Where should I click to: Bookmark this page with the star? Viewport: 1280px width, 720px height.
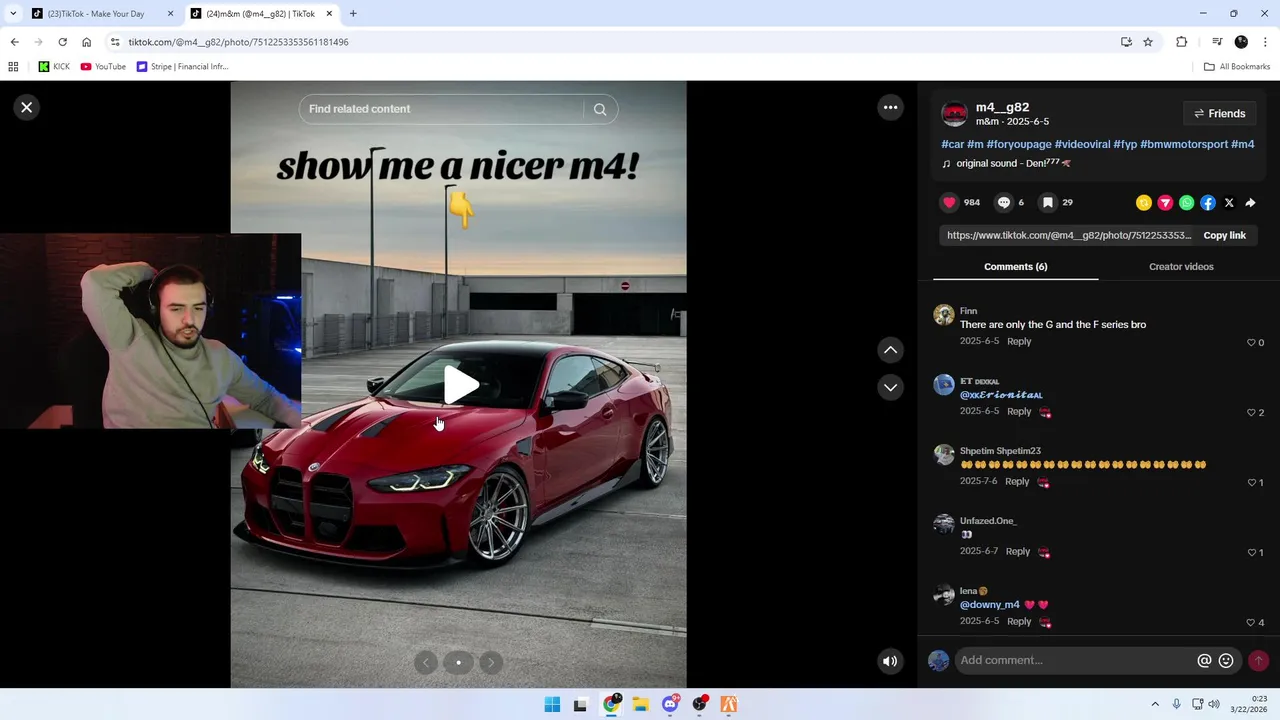[1148, 42]
